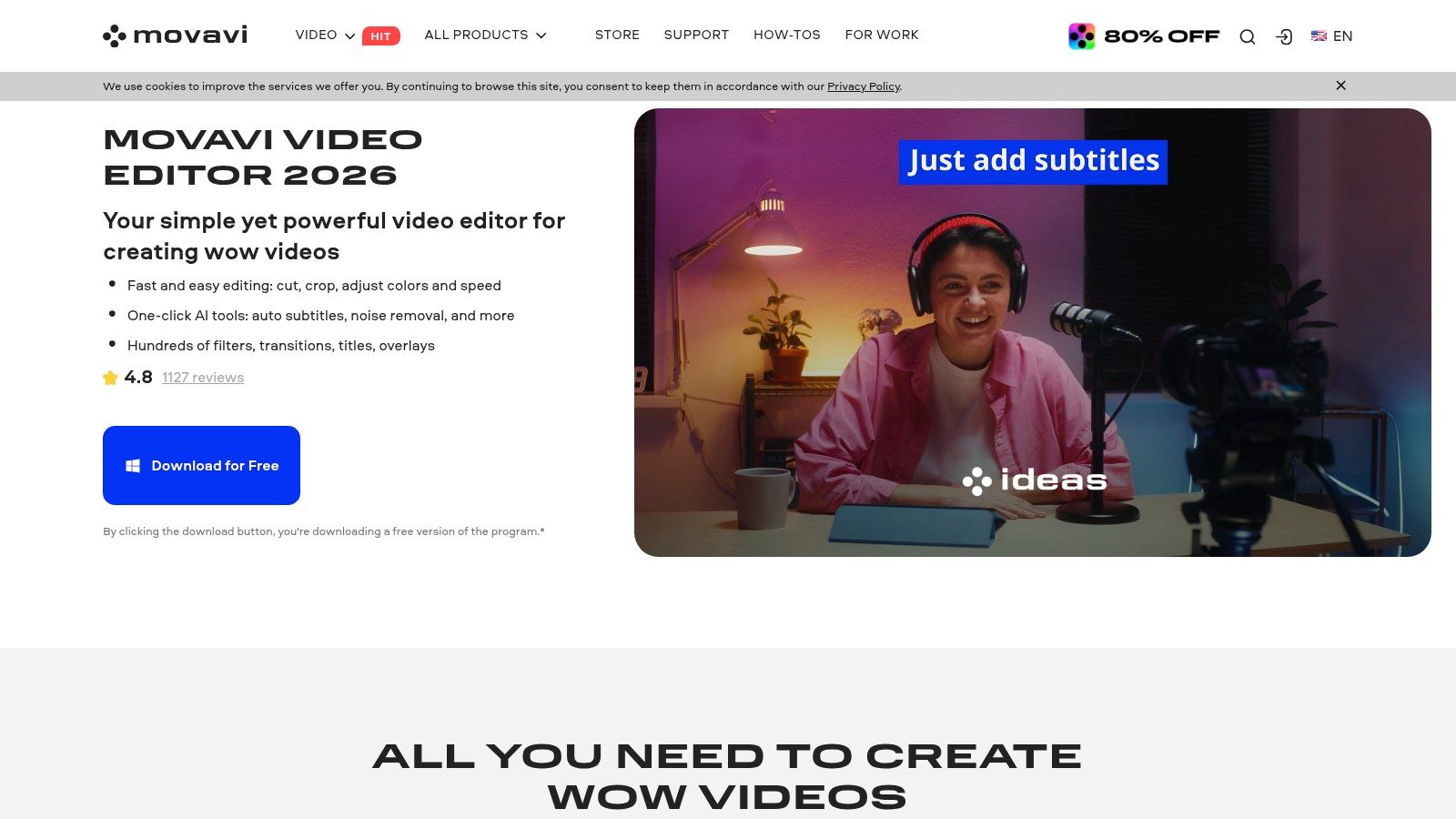Click the 'One-click AI tools' bullet

pyautogui.click(x=320, y=316)
